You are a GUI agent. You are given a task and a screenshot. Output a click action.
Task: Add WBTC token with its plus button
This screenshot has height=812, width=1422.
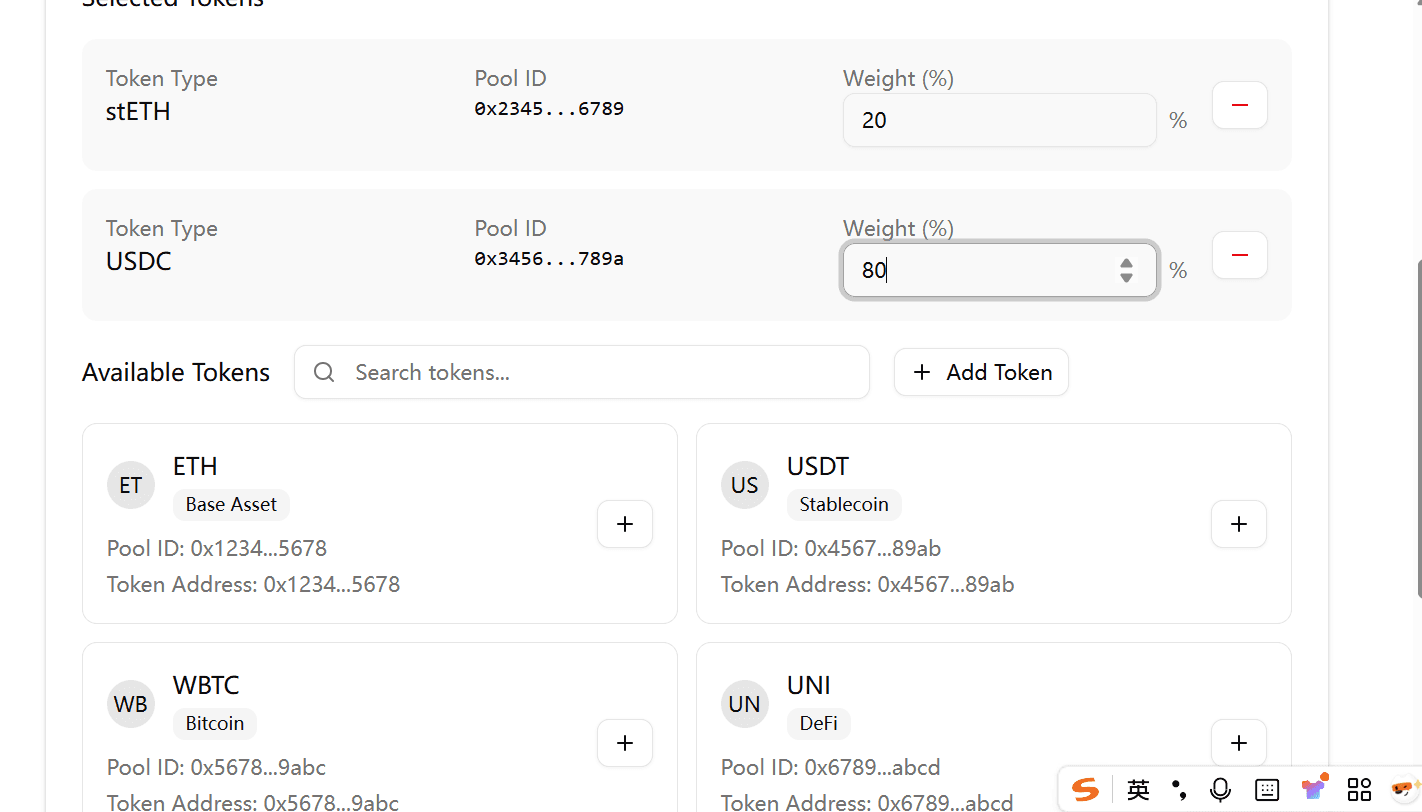point(624,743)
